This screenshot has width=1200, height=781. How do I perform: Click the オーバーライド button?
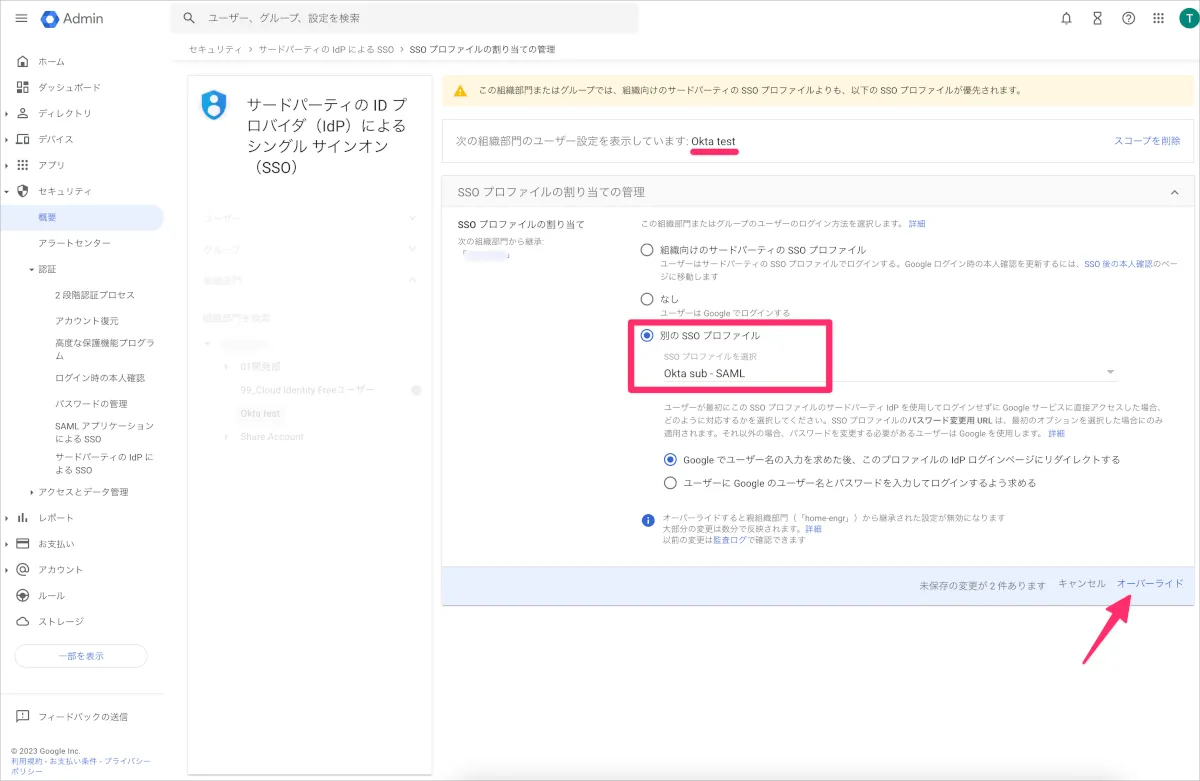point(1149,584)
